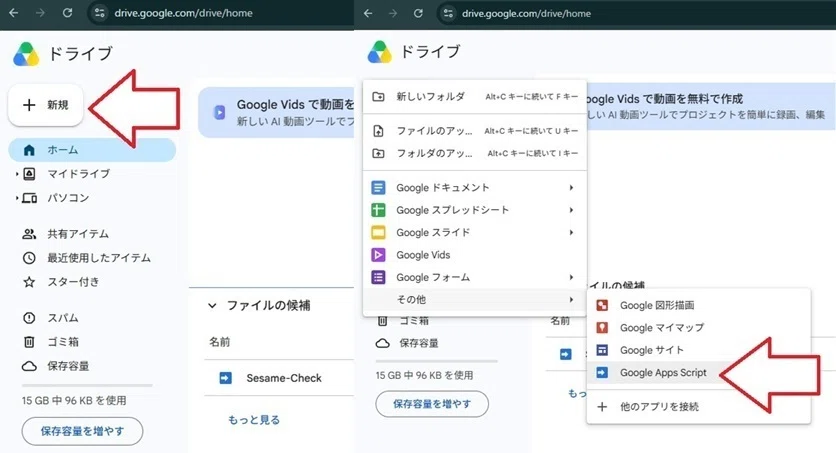Click site info icon in left address bar
The image size is (836, 453).
tap(99, 13)
